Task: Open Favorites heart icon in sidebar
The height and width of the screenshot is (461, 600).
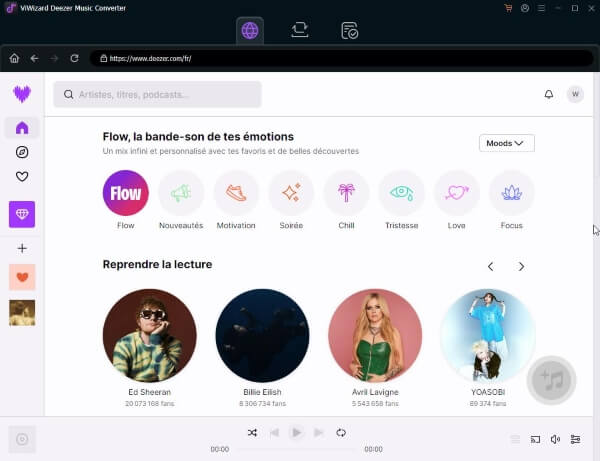Action: coord(22,177)
